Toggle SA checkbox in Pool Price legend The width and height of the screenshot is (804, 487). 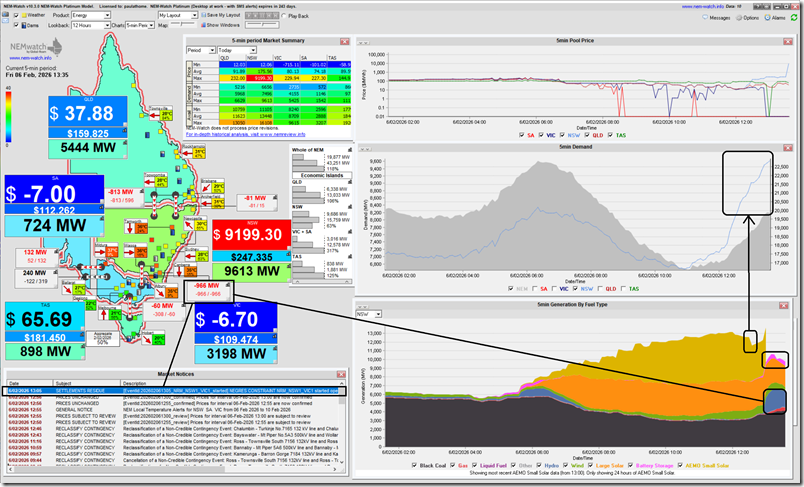pos(521,135)
